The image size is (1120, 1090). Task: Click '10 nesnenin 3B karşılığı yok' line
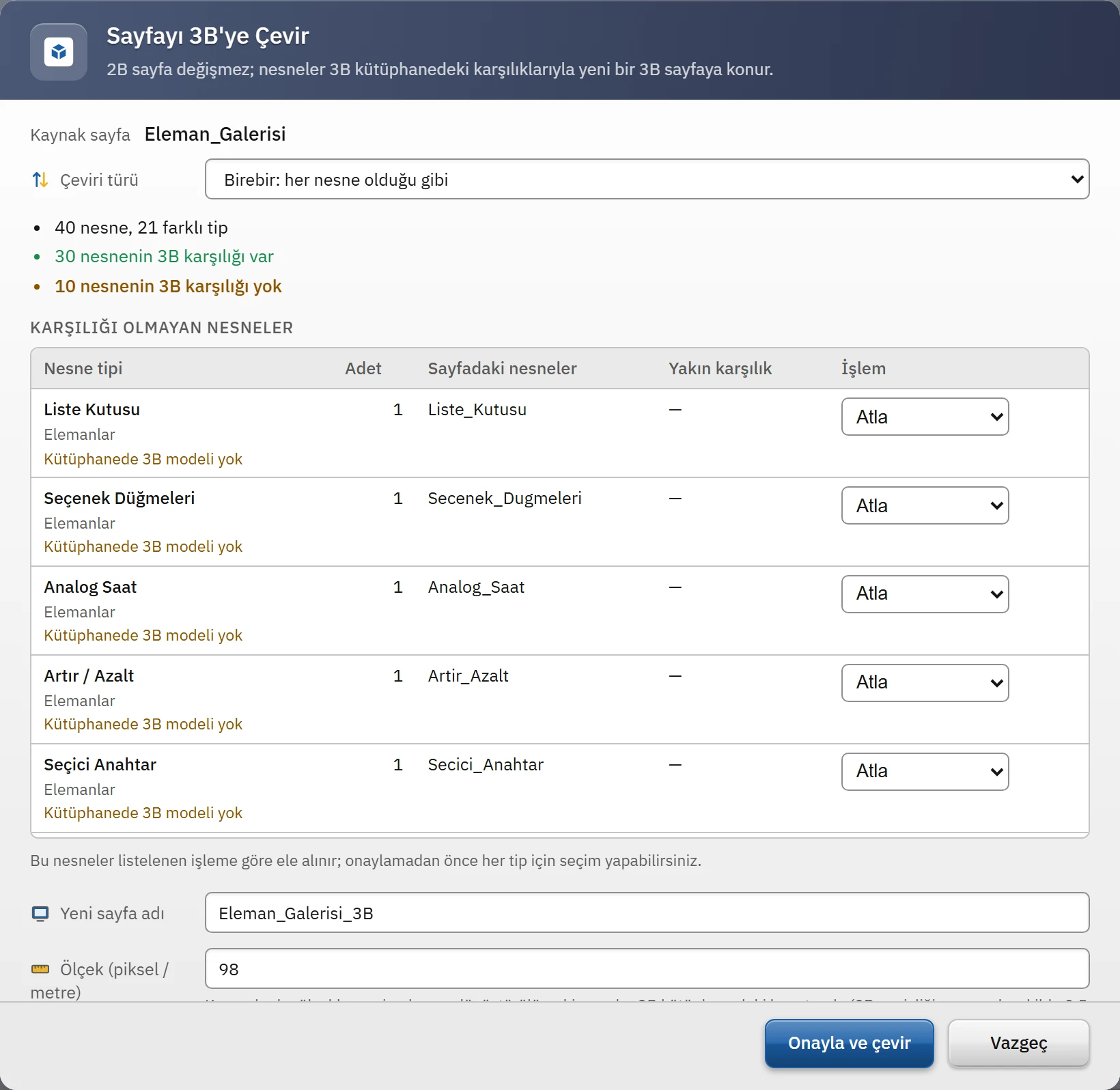(168, 286)
